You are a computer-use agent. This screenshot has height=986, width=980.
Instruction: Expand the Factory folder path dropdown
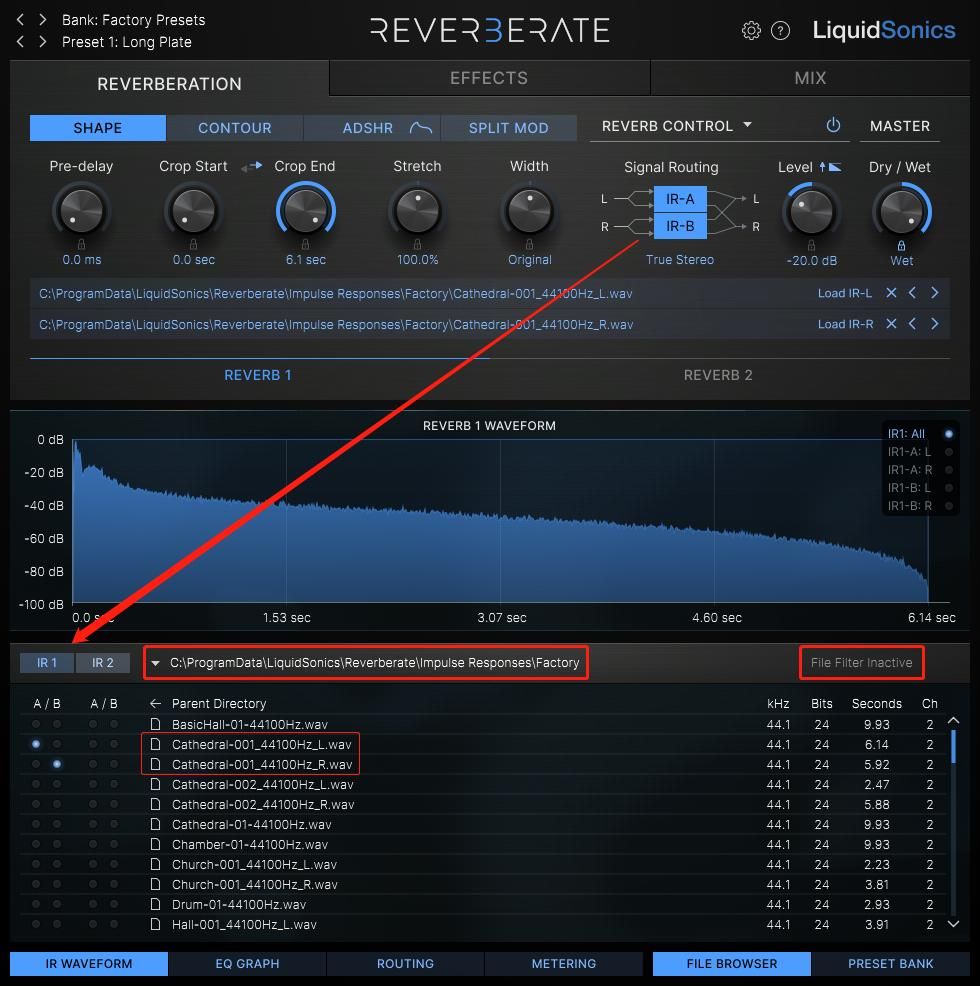(x=155, y=663)
